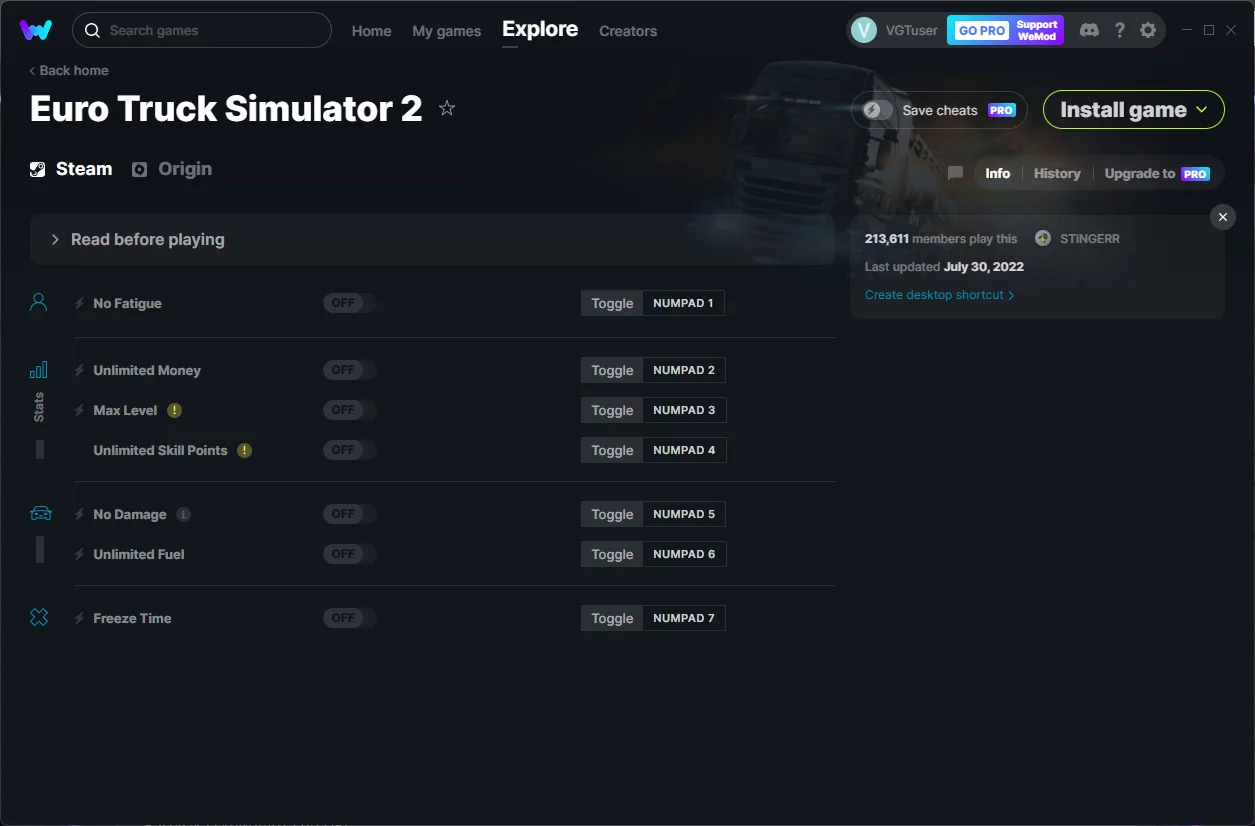
Task: Favorite Euro Truck Simulator 2 with the star
Action: tap(447, 108)
